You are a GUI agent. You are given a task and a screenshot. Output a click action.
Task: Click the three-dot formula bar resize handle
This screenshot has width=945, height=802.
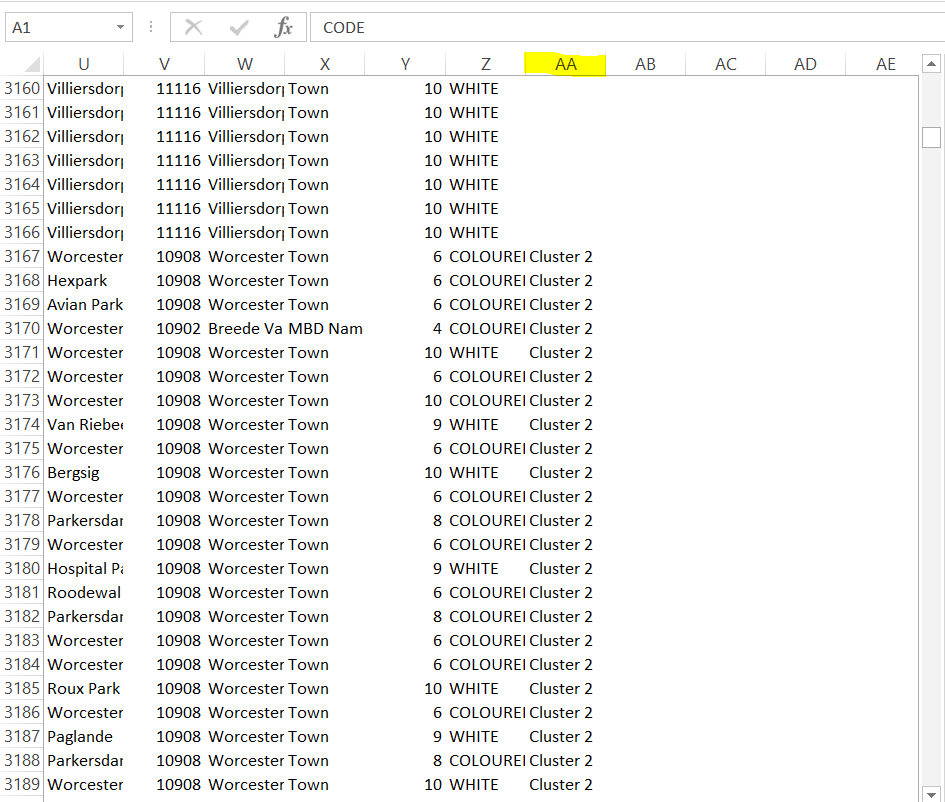[x=151, y=28]
